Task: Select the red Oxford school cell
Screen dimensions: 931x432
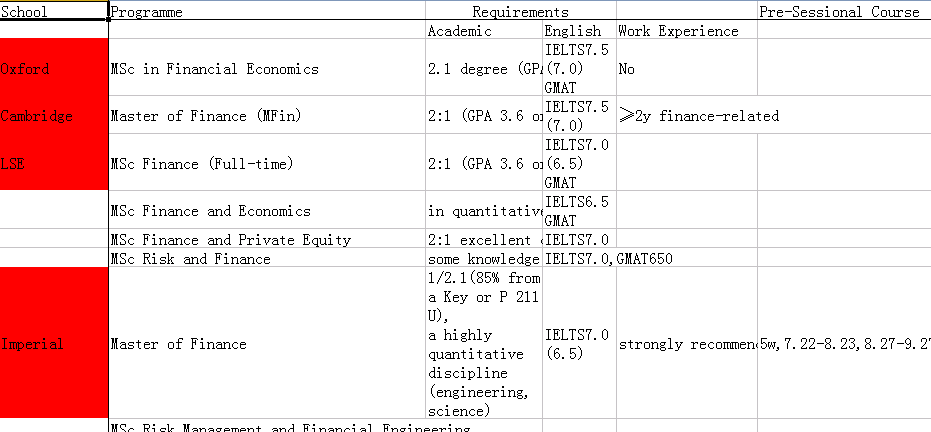Action: 53,69
